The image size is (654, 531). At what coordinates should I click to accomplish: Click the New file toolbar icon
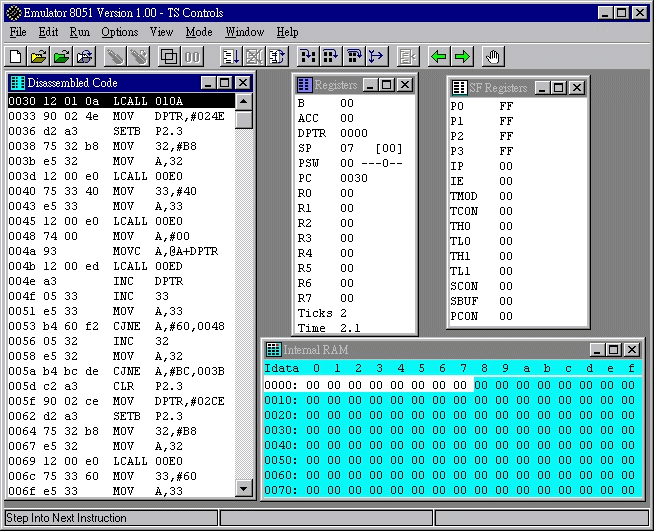(x=15, y=56)
